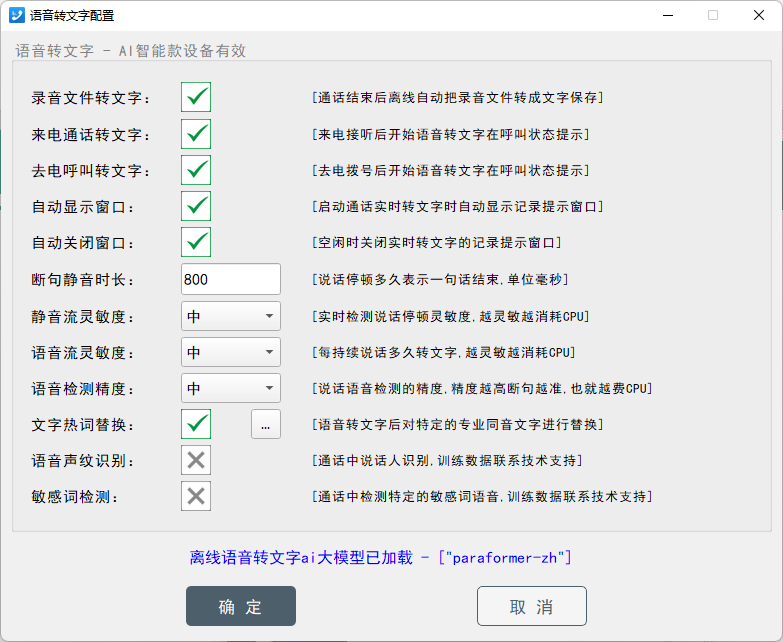Click the 语音声纹识别 label
The image size is (783, 642).
82,461
